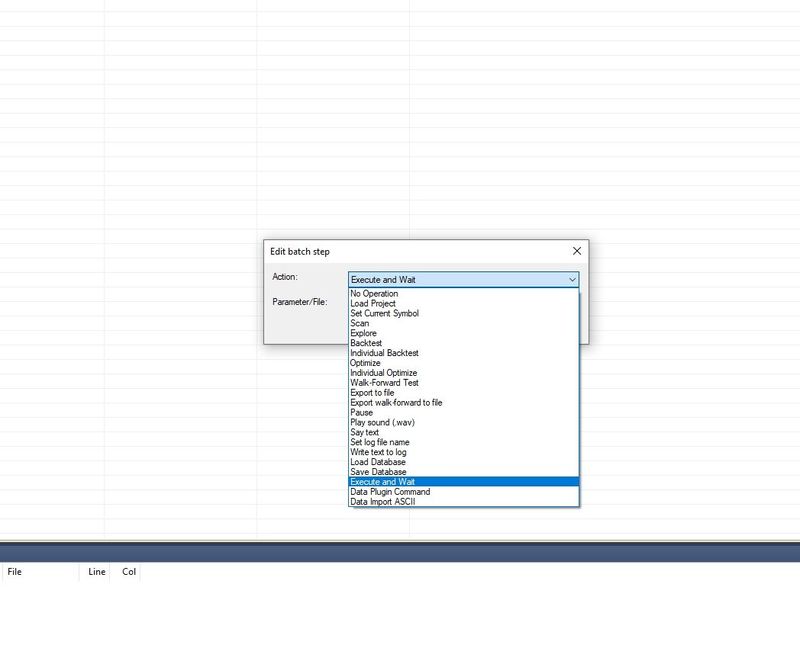This screenshot has width=800, height=661.
Task: Select highlighted Execute and Wait item
Action: (x=464, y=481)
